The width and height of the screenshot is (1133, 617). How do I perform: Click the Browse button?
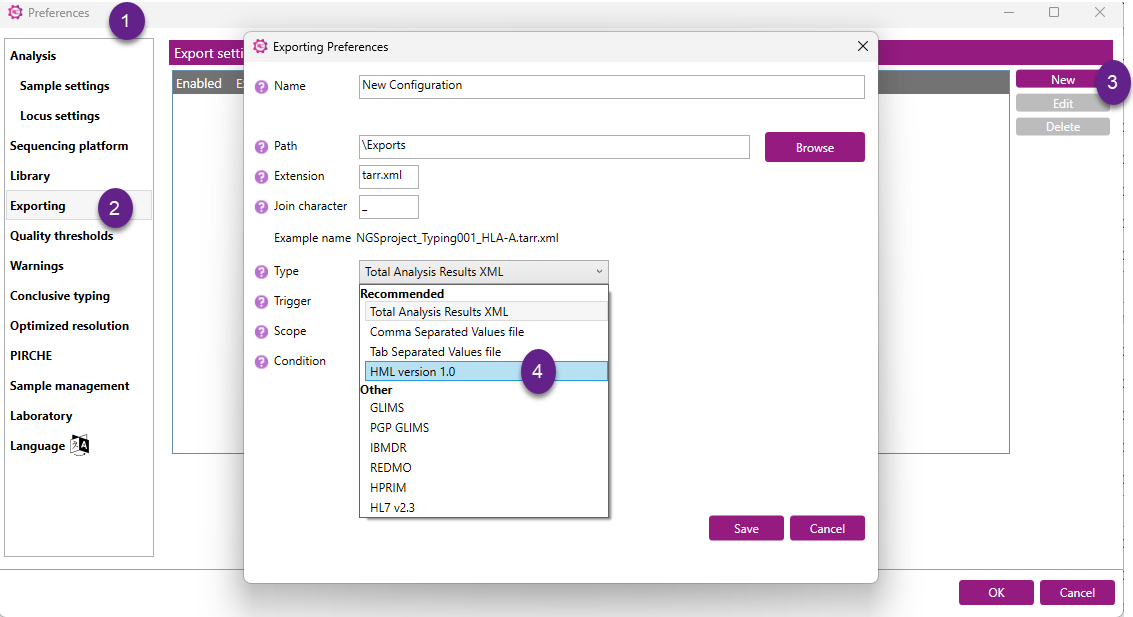pyautogui.click(x=814, y=147)
